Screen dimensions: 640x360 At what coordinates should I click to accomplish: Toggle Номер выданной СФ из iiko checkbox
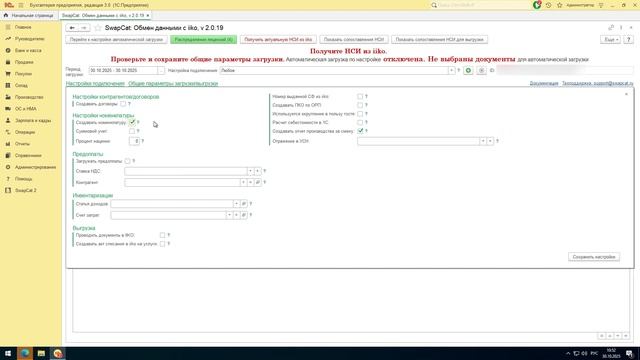(360, 97)
